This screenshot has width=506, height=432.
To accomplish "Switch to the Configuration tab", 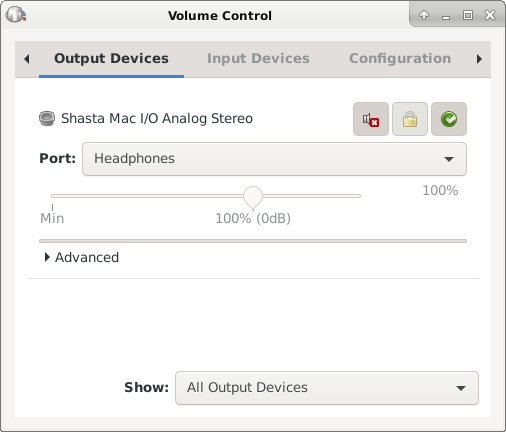I will tap(400, 59).
